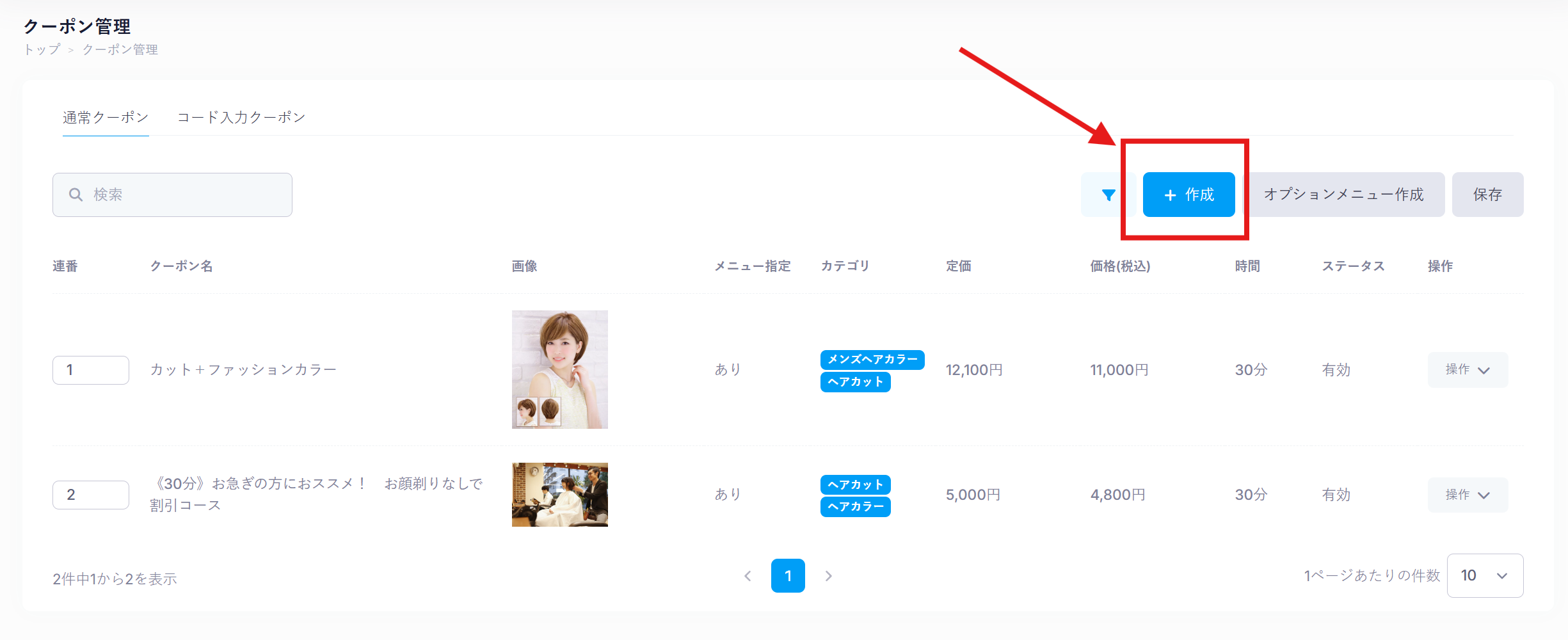Go to previous page with left chevron
This screenshot has width=1568, height=640.
pos(748,576)
